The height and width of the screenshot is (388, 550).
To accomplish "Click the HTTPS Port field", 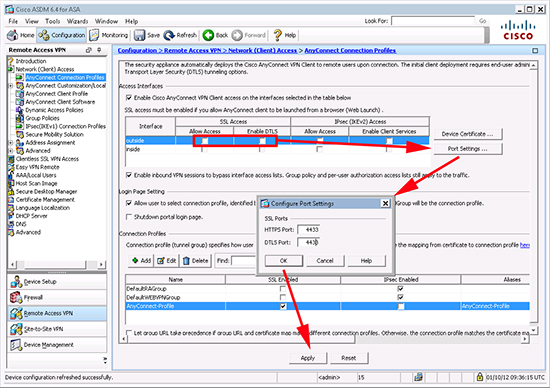I will (309, 229).
